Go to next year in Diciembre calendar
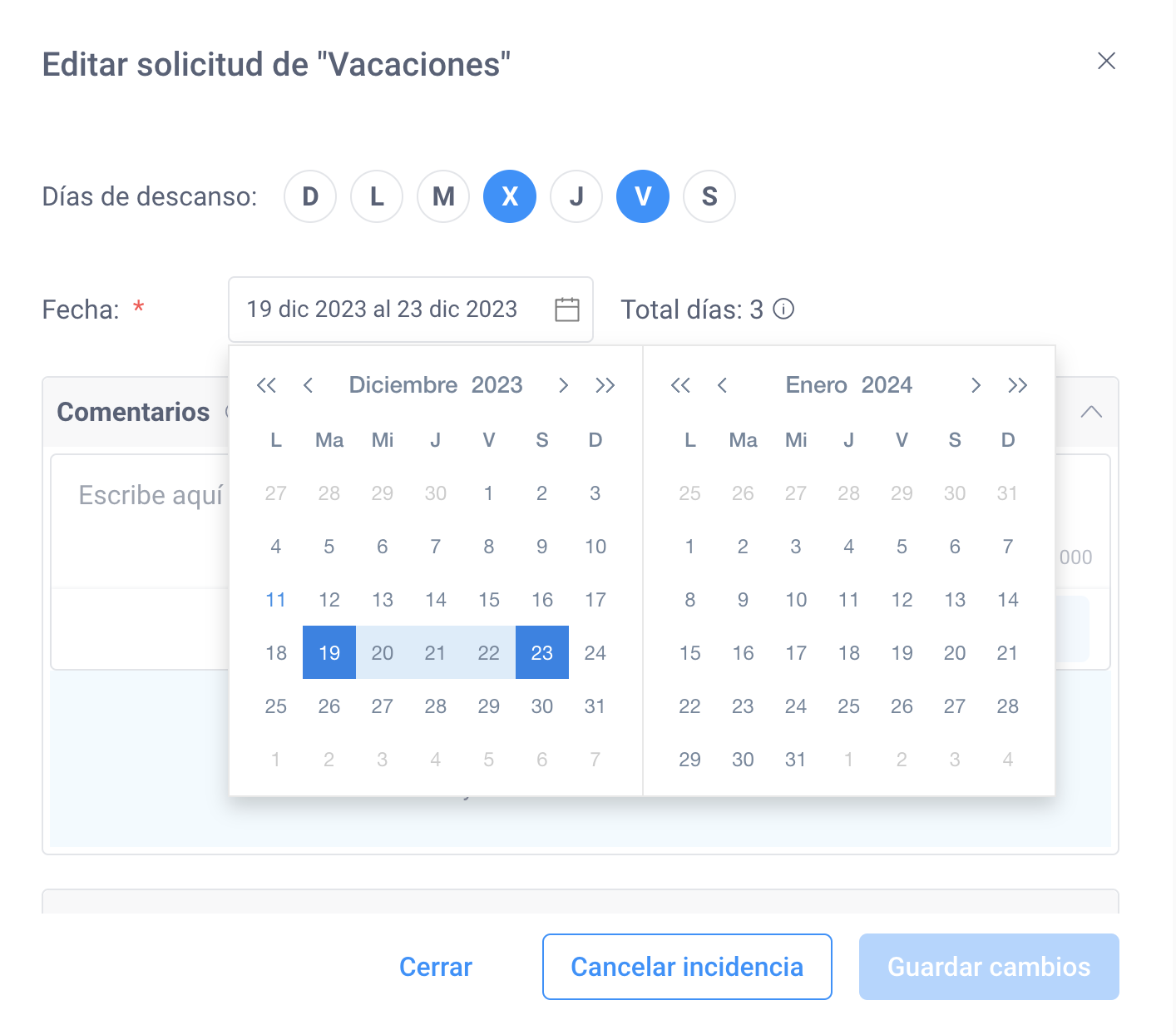Viewport: 1176px width, 1035px height. (x=605, y=385)
